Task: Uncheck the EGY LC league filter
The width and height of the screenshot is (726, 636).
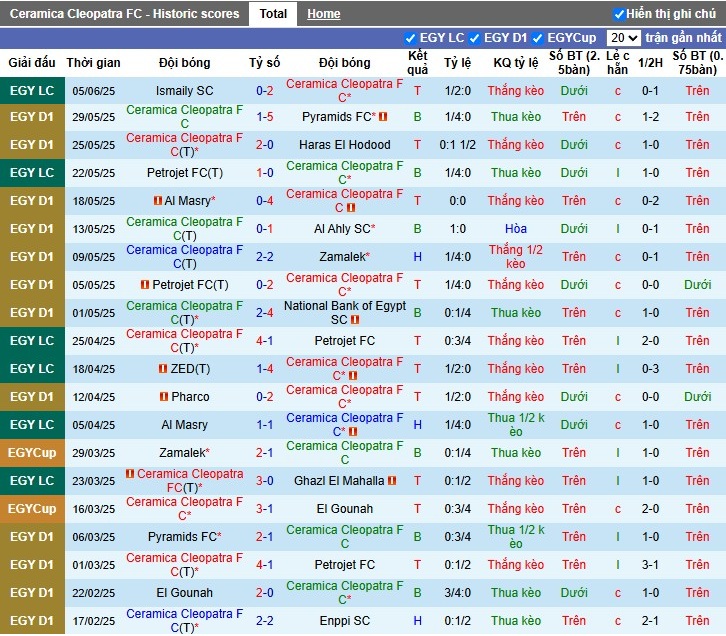Action: (410, 38)
